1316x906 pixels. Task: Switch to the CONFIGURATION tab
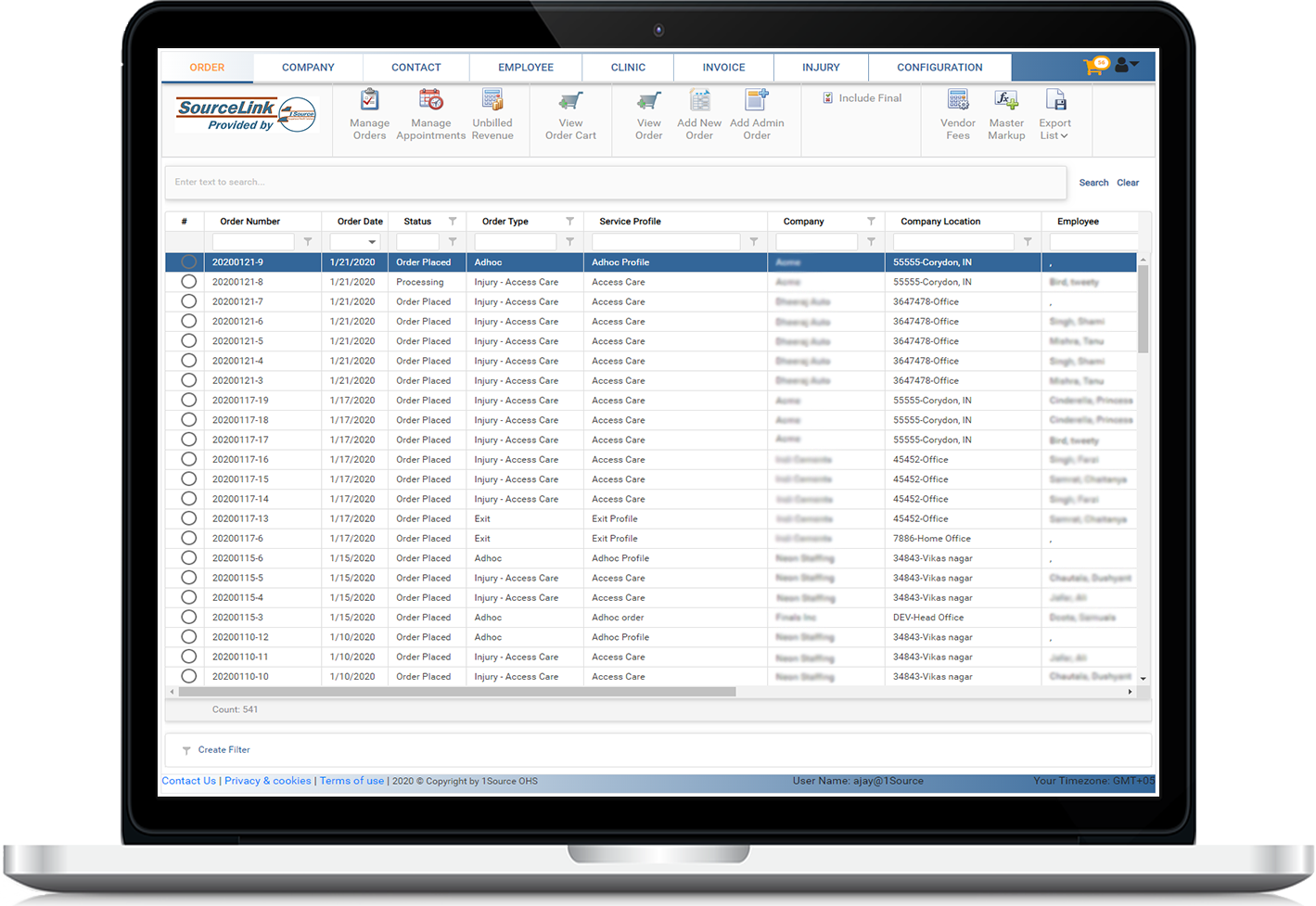click(939, 68)
